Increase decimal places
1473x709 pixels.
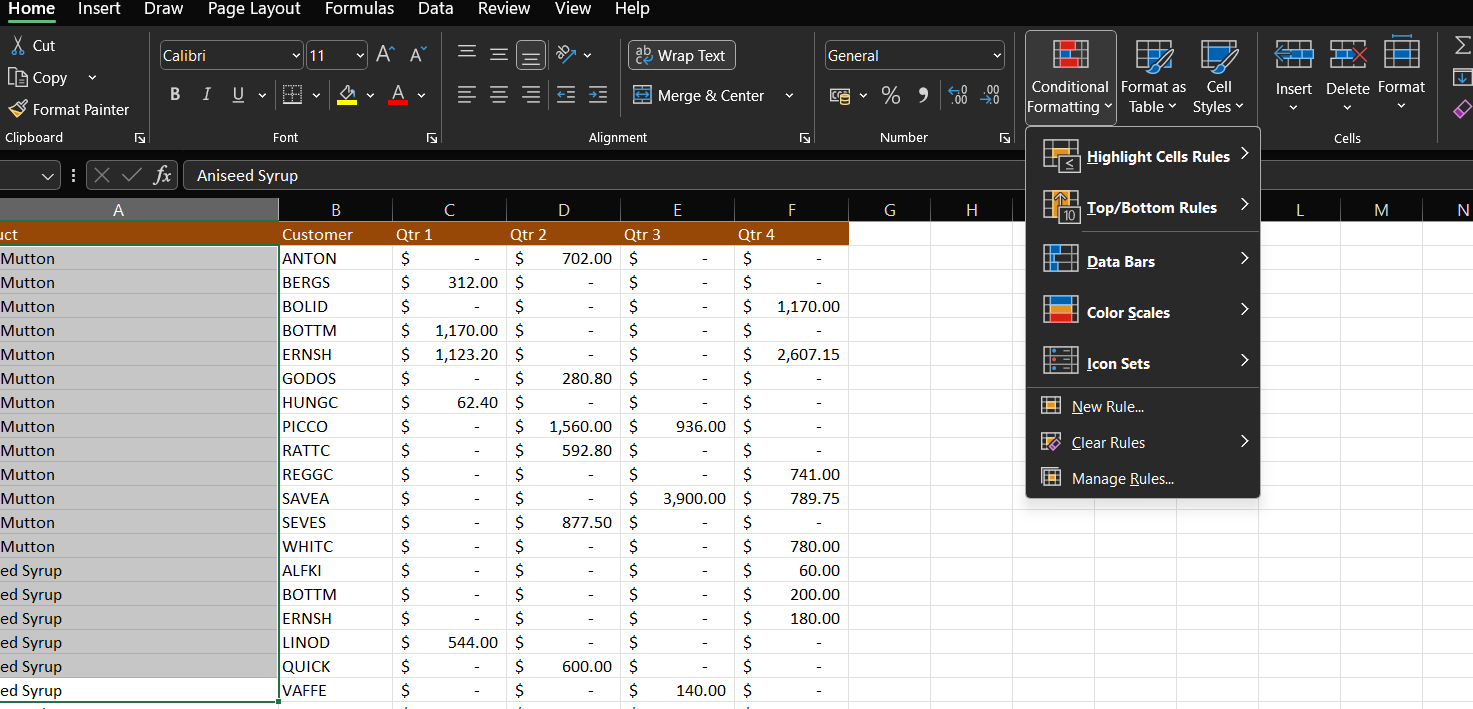[957, 95]
